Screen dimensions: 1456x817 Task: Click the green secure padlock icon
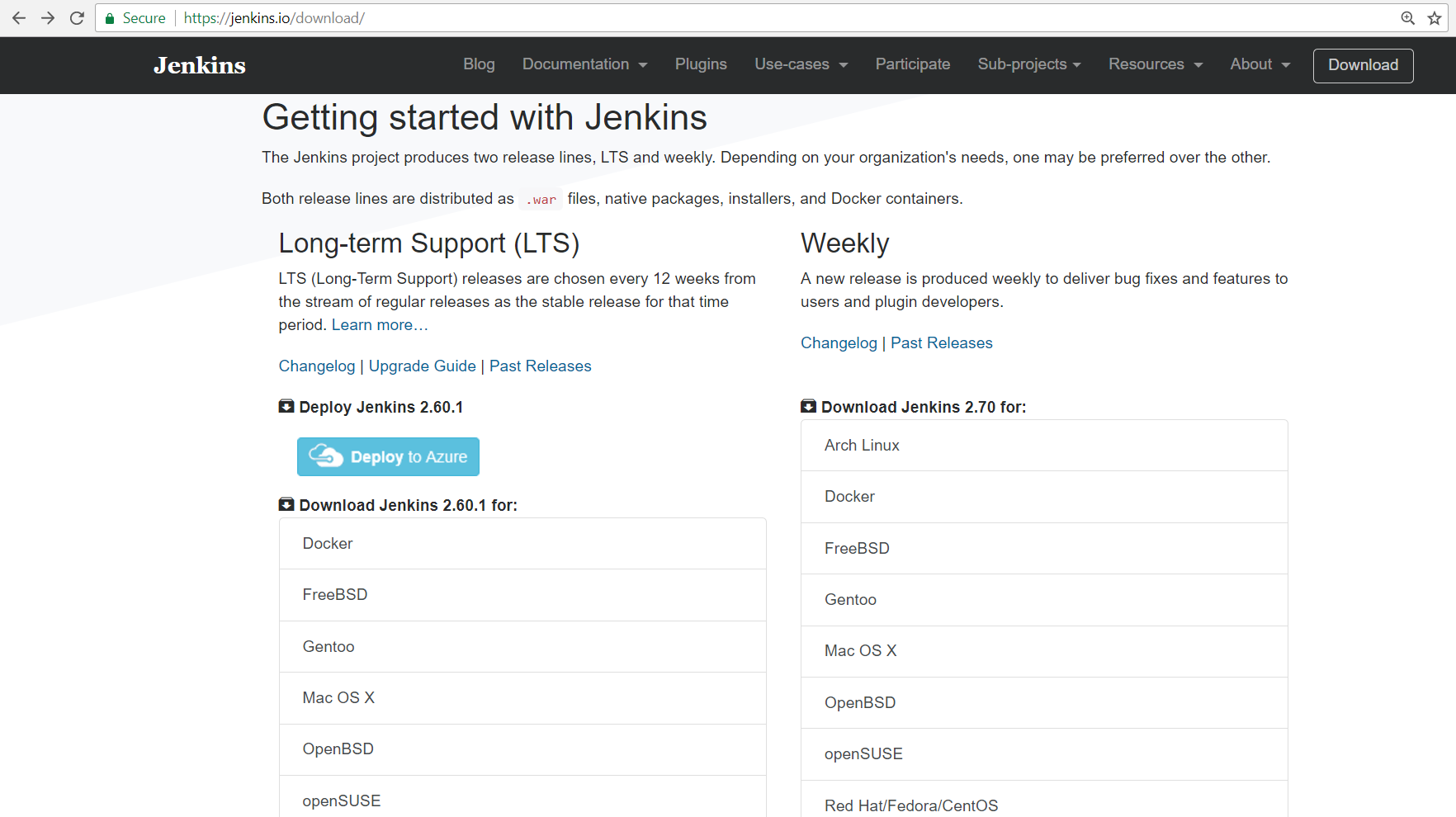109,18
